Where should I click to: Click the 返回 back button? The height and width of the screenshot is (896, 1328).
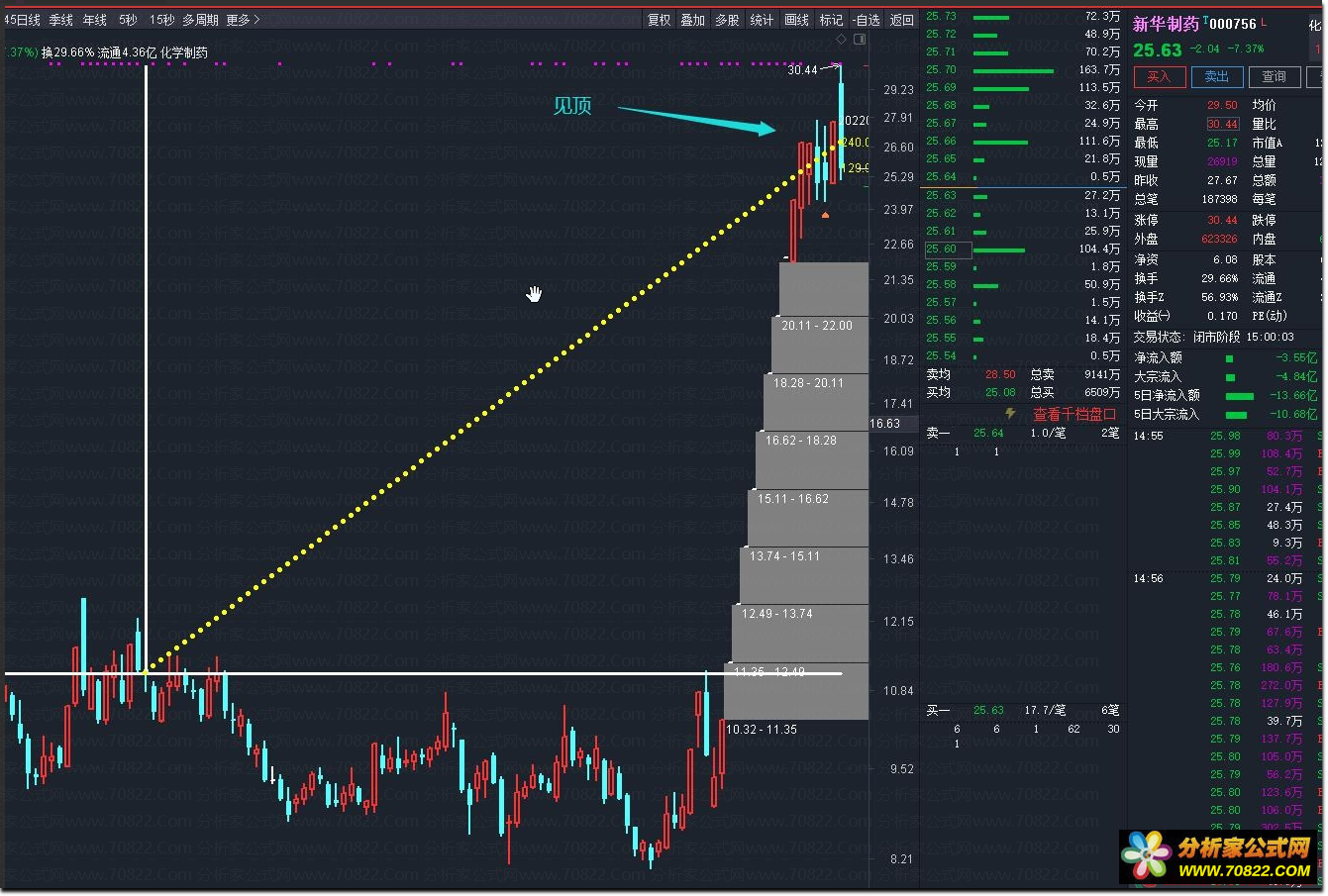click(x=901, y=20)
